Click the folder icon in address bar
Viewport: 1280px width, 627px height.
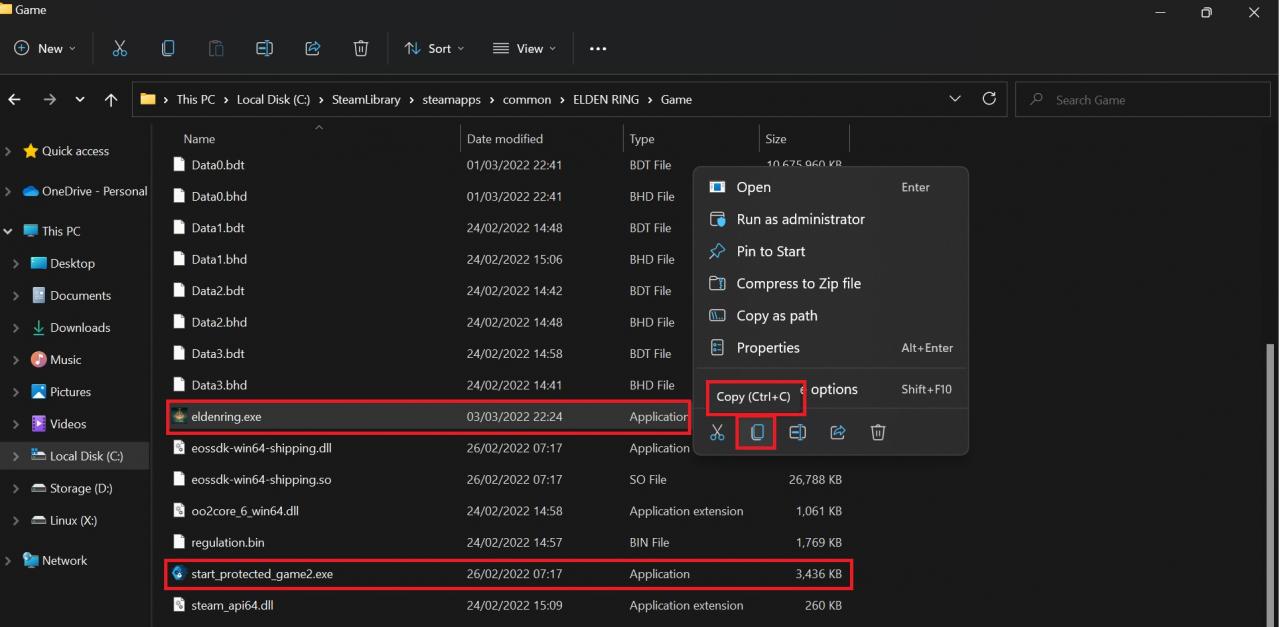point(148,99)
